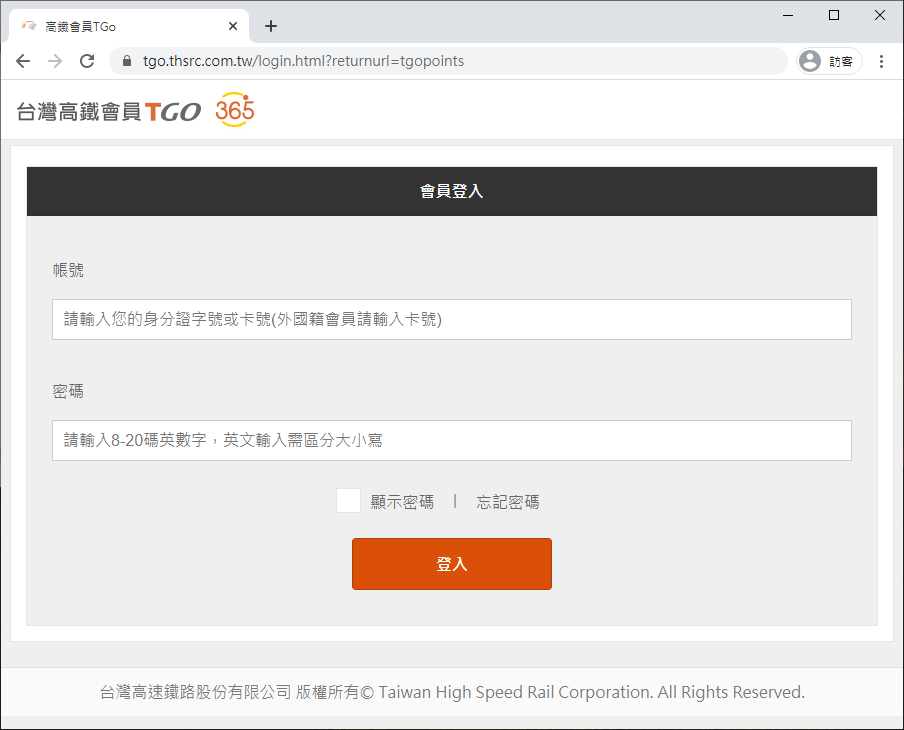
Task: Reload the TGo login page
Action: tap(87, 61)
